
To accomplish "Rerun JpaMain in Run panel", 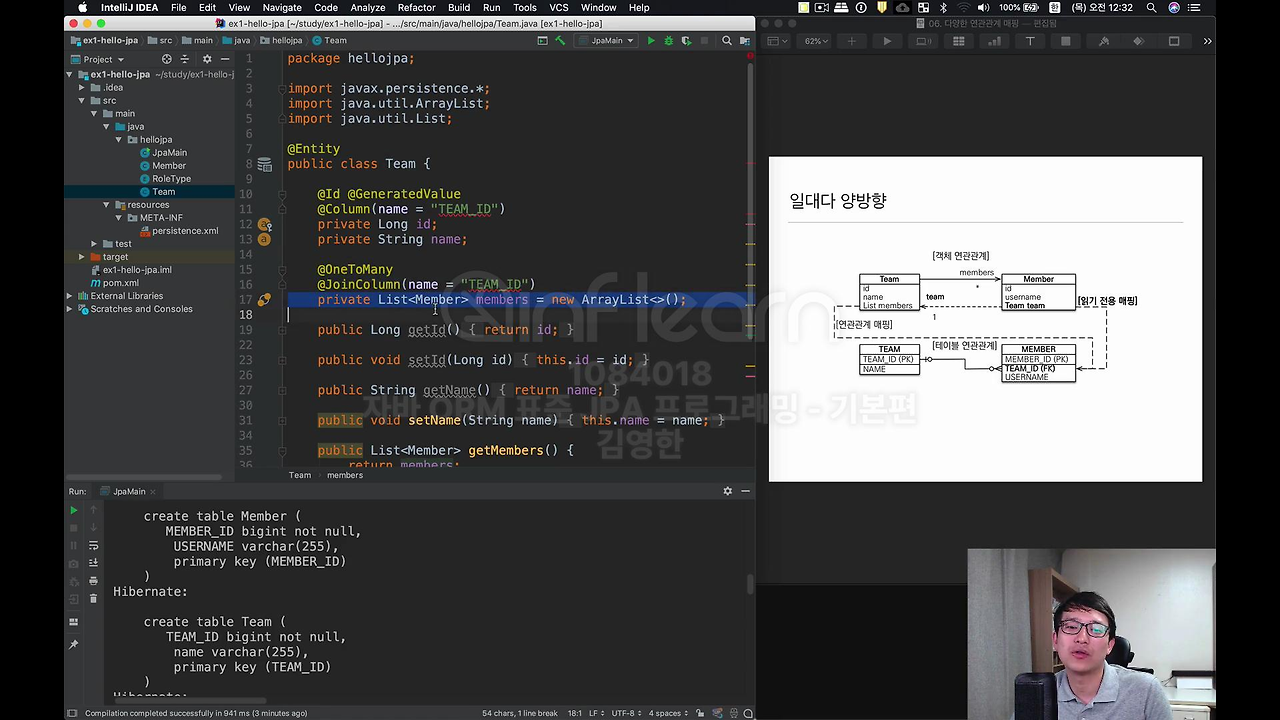I will pyautogui.click(x=73, y=510).
